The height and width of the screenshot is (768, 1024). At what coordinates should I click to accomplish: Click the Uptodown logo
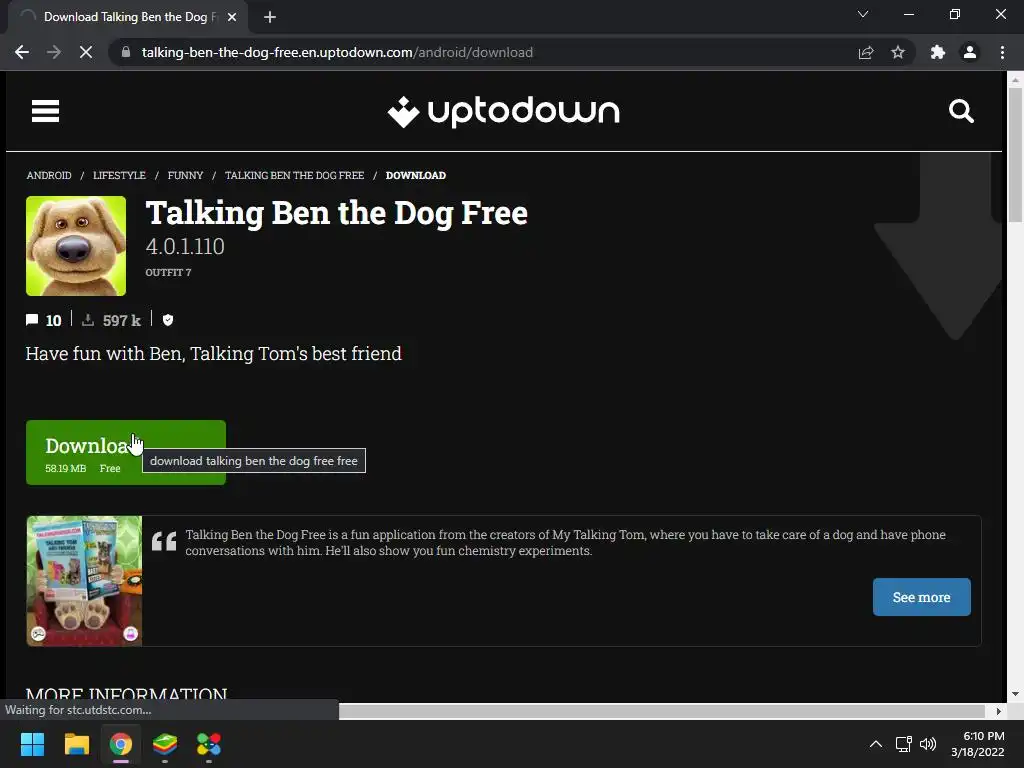[x=503, y=112]
